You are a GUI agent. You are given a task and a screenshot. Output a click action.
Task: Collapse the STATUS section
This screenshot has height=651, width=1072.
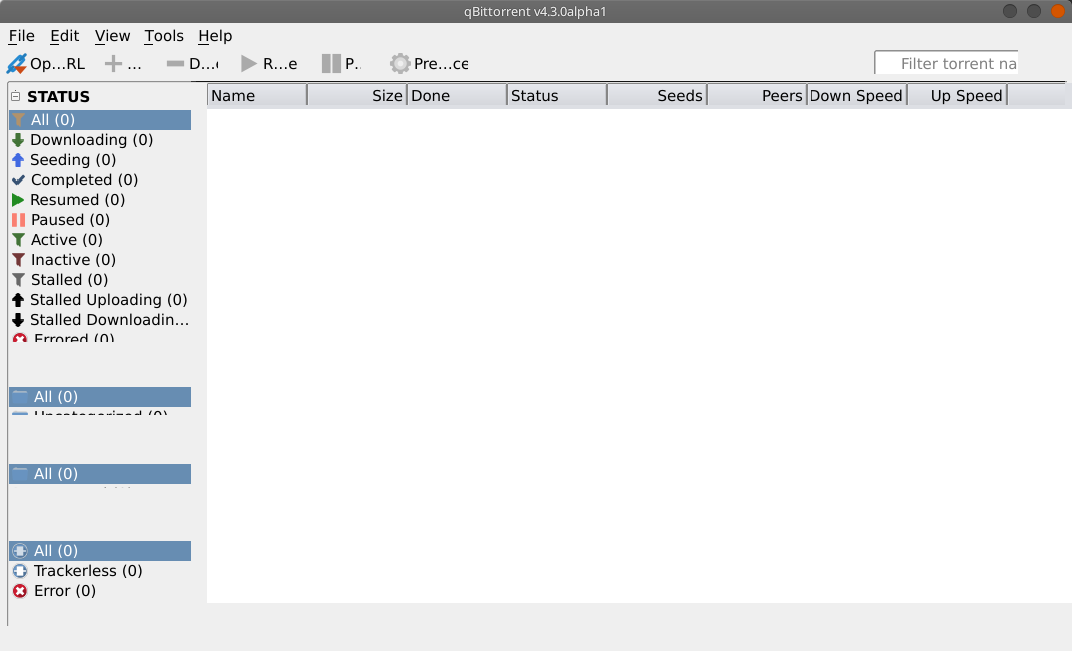point(15,96)
